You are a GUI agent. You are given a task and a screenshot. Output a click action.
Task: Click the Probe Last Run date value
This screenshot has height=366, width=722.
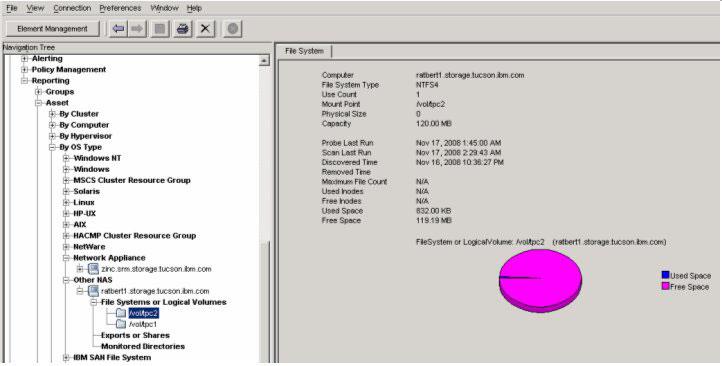click(458, 143)
